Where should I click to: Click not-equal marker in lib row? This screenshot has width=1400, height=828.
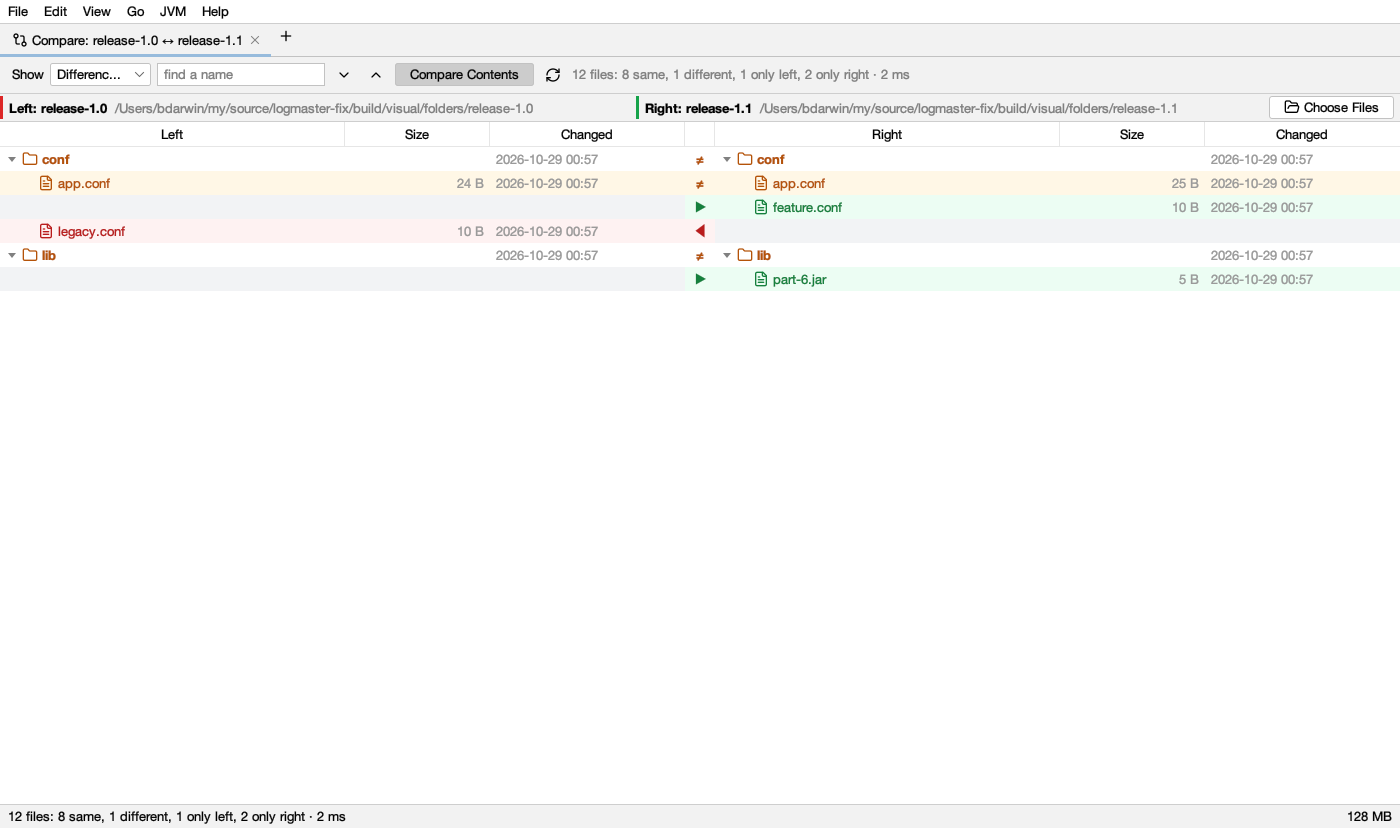(700, 255)
